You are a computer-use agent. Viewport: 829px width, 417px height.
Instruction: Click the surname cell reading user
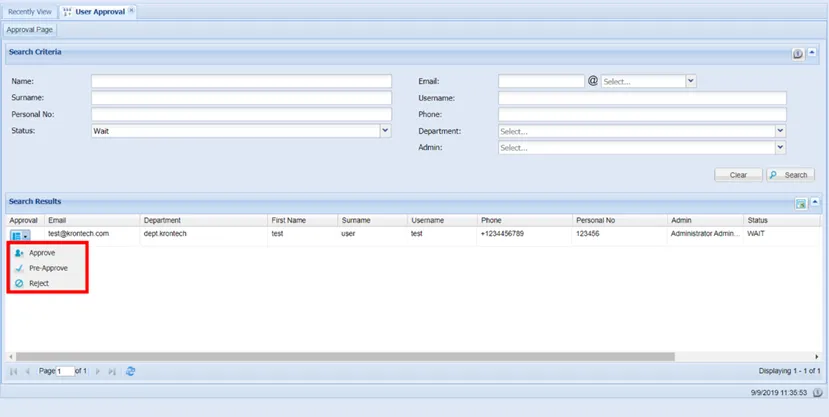pyautogui.click(x=348, y=233)
